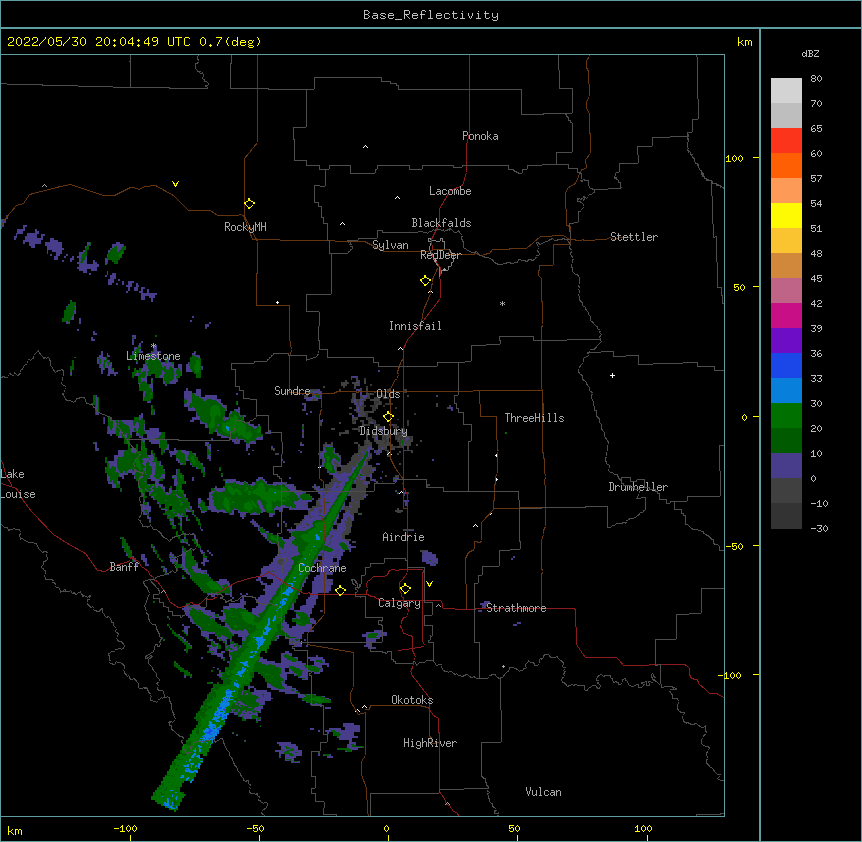862x842 pixels.
Task: Click the Innisfail city label
Action: tap(415, 326)
